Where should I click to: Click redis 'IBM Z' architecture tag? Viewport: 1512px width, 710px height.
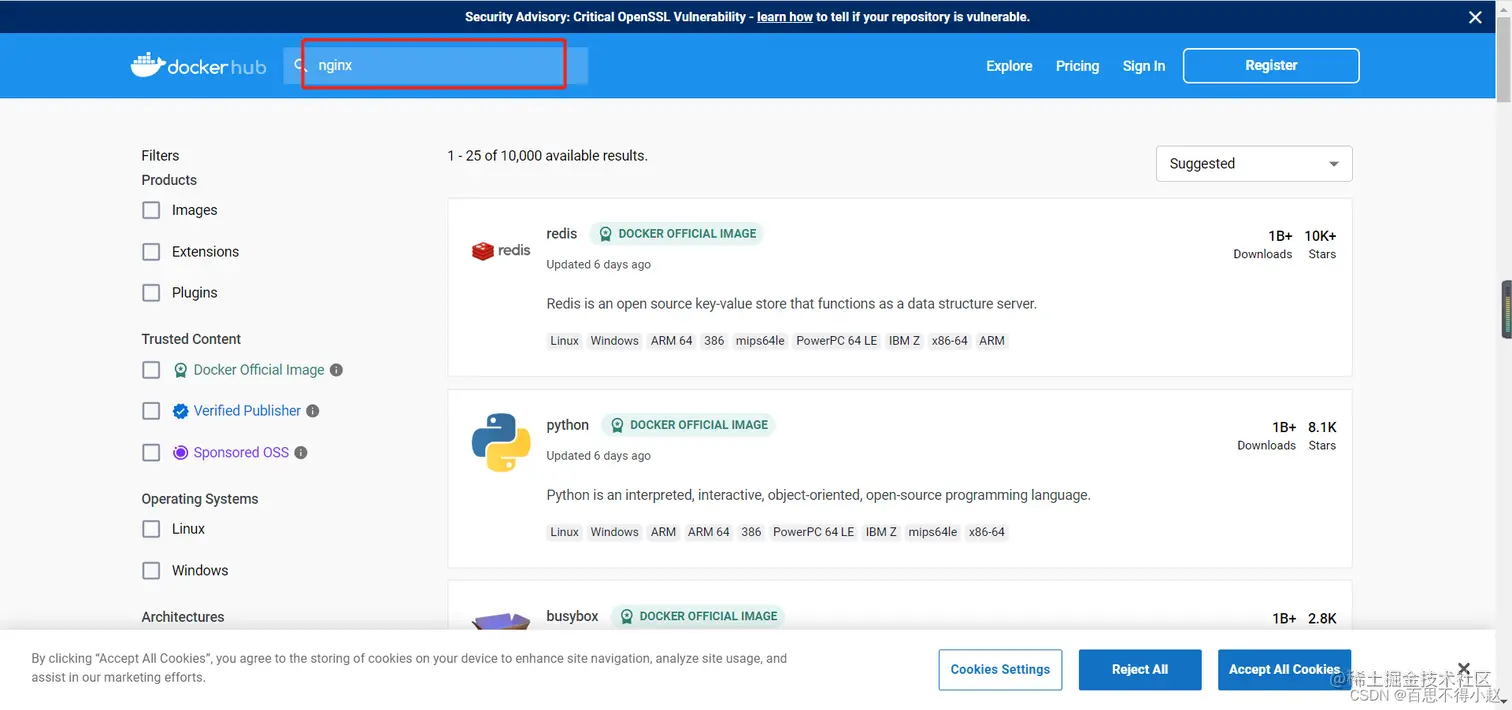coord(904,341)
